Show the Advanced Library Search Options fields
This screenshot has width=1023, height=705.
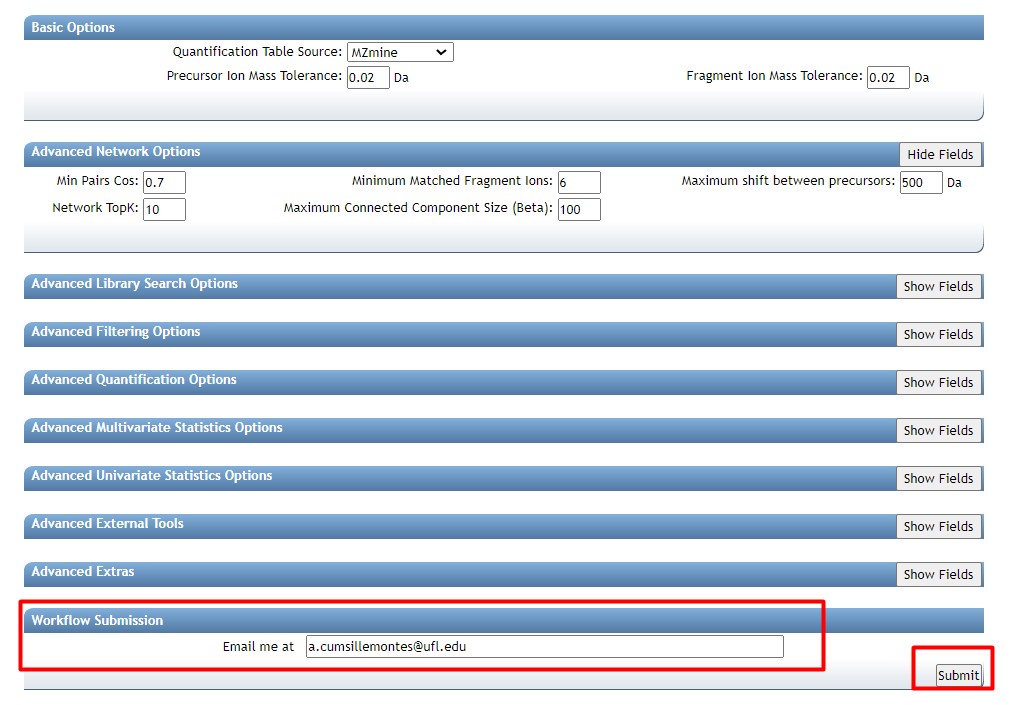click(938, 286)
